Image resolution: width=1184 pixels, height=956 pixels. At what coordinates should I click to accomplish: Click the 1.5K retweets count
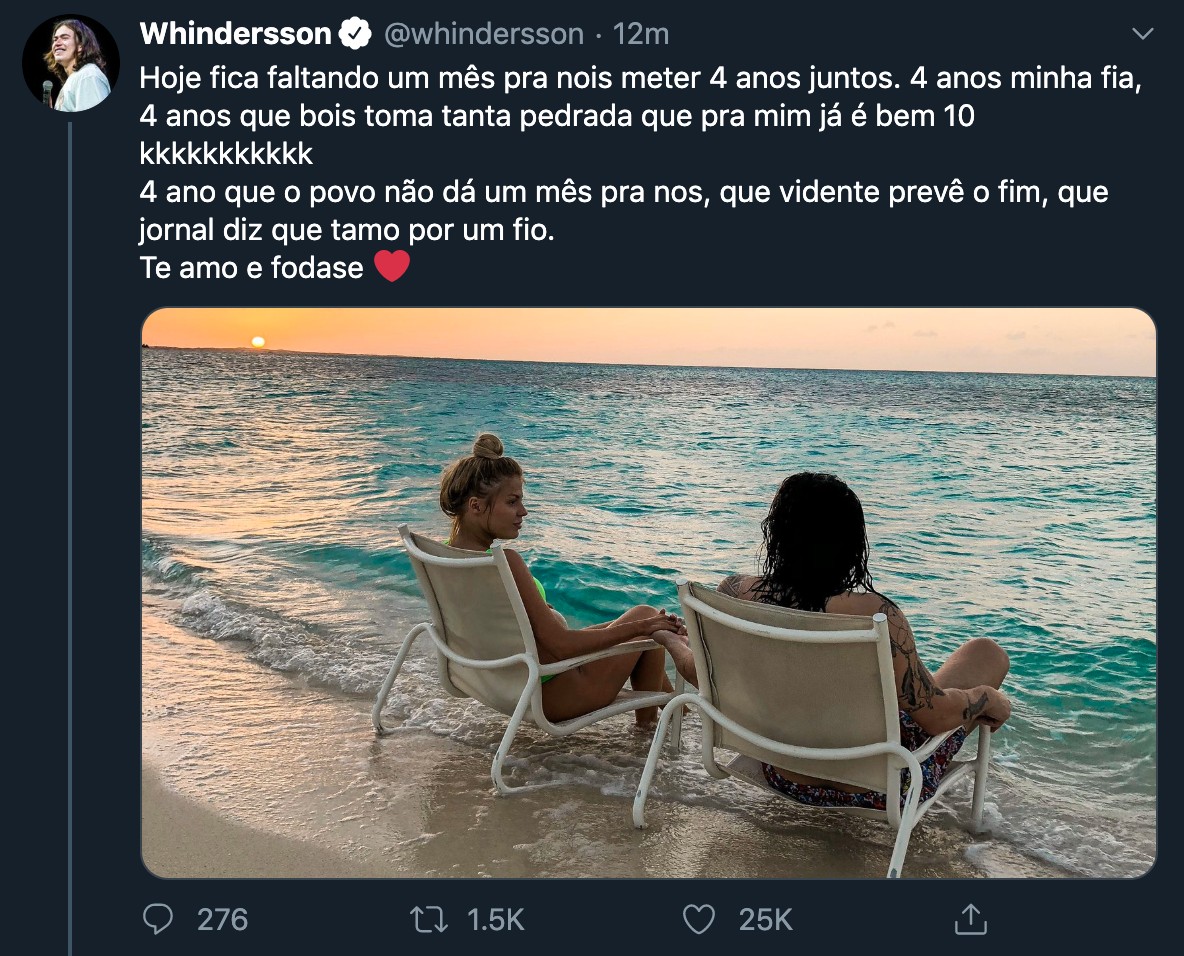coord(495,920)
